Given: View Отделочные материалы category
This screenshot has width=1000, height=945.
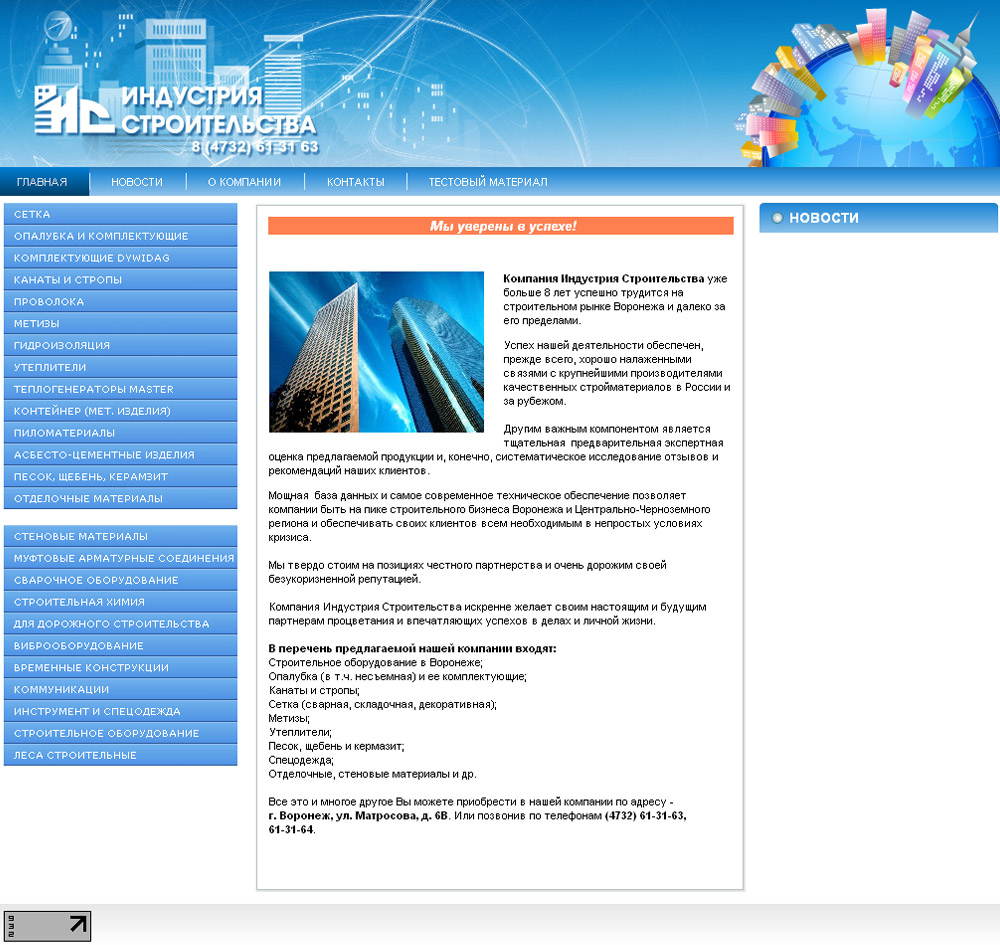Looking at the screenshot, I should click(121, 498).
